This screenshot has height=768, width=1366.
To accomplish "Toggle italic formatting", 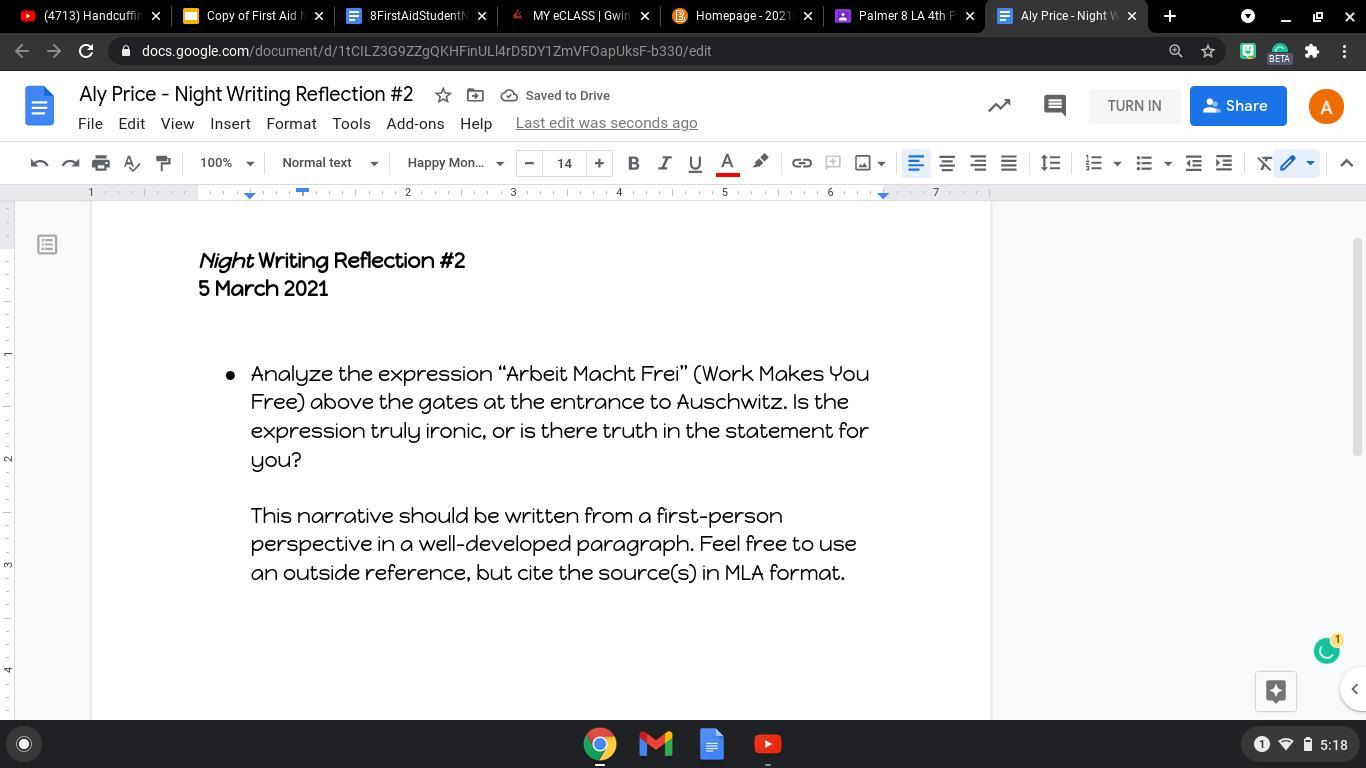I will [x=664, y=163].
